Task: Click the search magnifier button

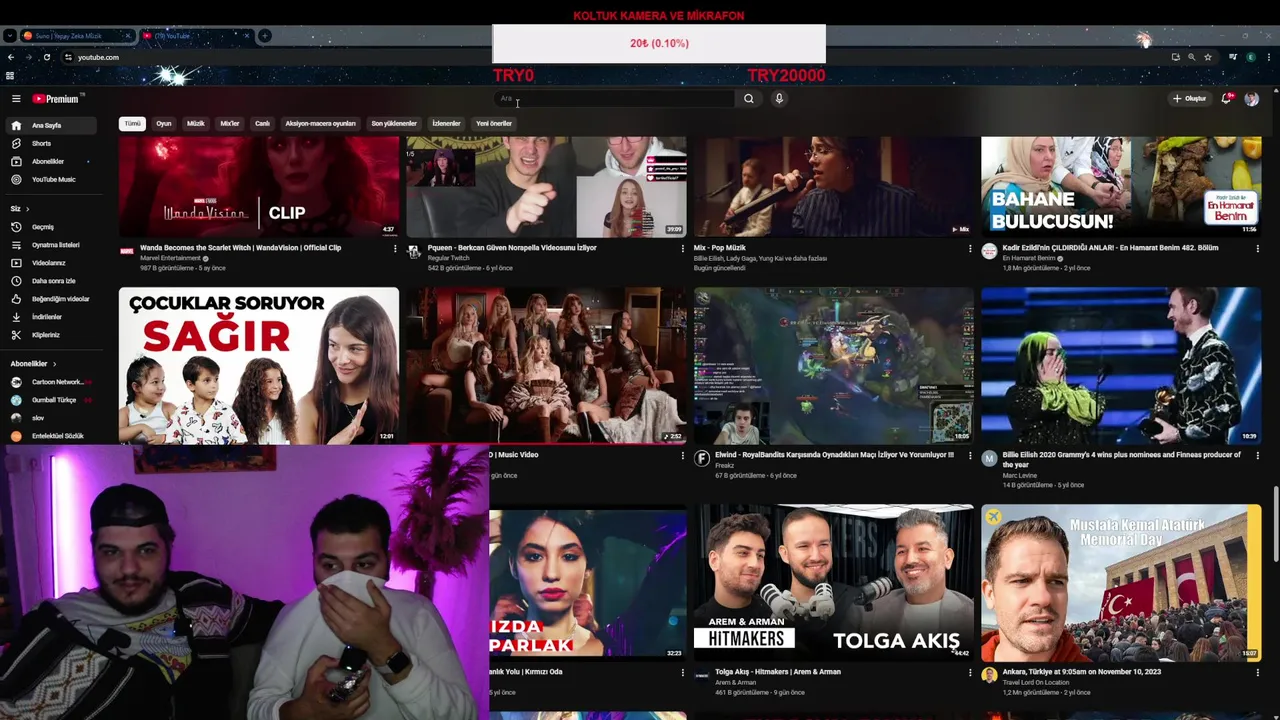Action: pos(748,99)
